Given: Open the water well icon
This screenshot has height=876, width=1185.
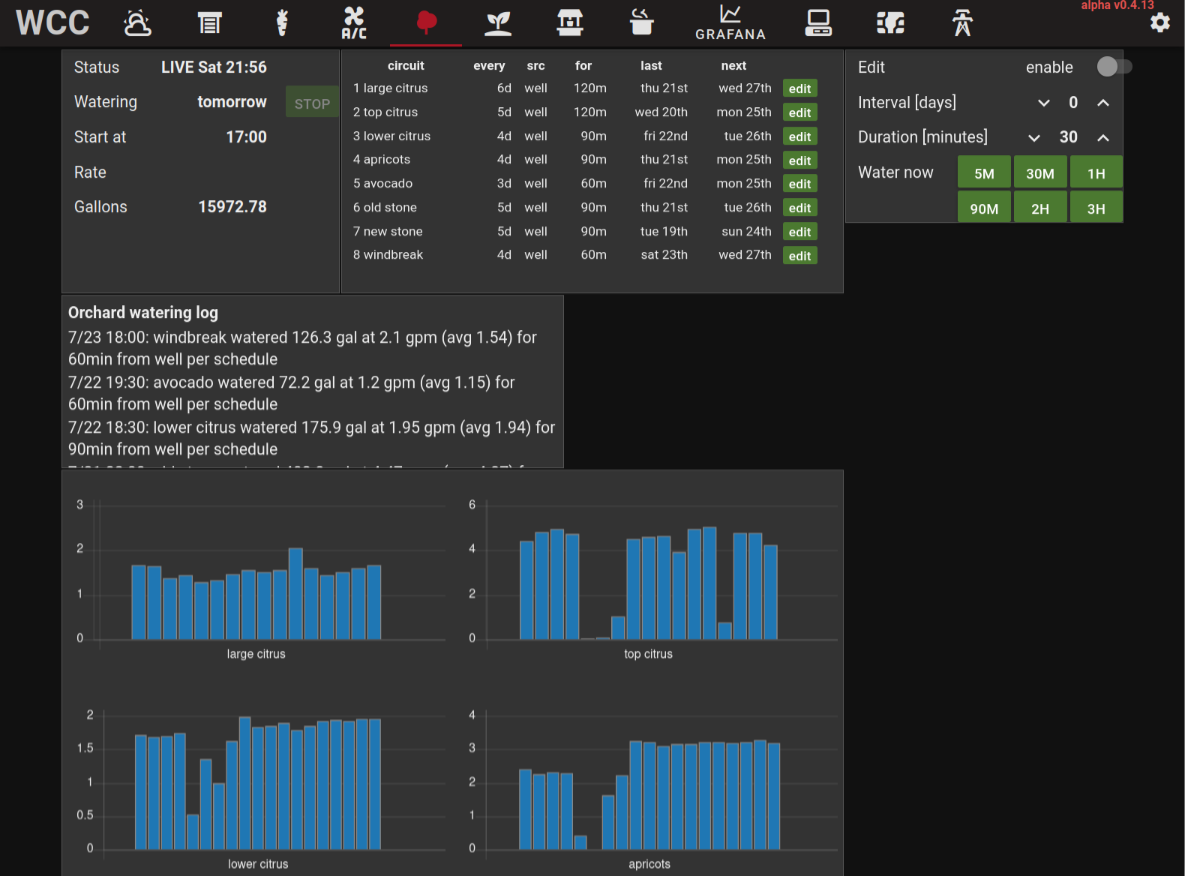Looking at the screenshot, I should [570, 23].
